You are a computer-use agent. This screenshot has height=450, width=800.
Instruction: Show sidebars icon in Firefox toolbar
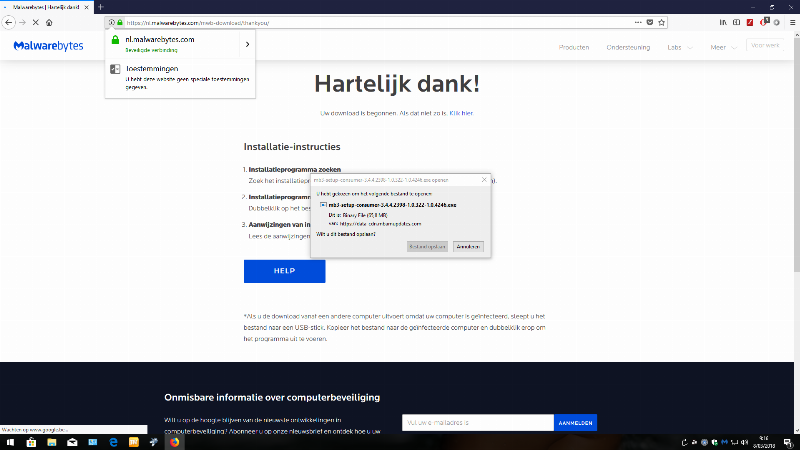[x=736, y=22]
